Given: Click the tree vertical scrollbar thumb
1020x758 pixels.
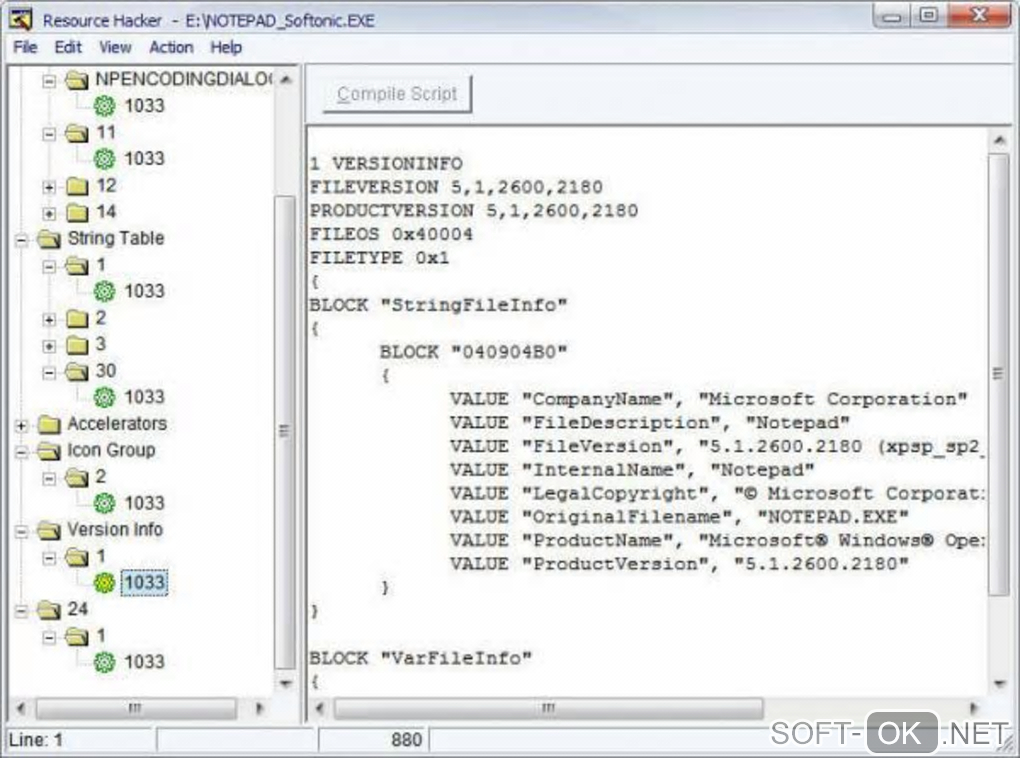Looking at the screenshot, I should pyautogui.click(x=284, y=432).
